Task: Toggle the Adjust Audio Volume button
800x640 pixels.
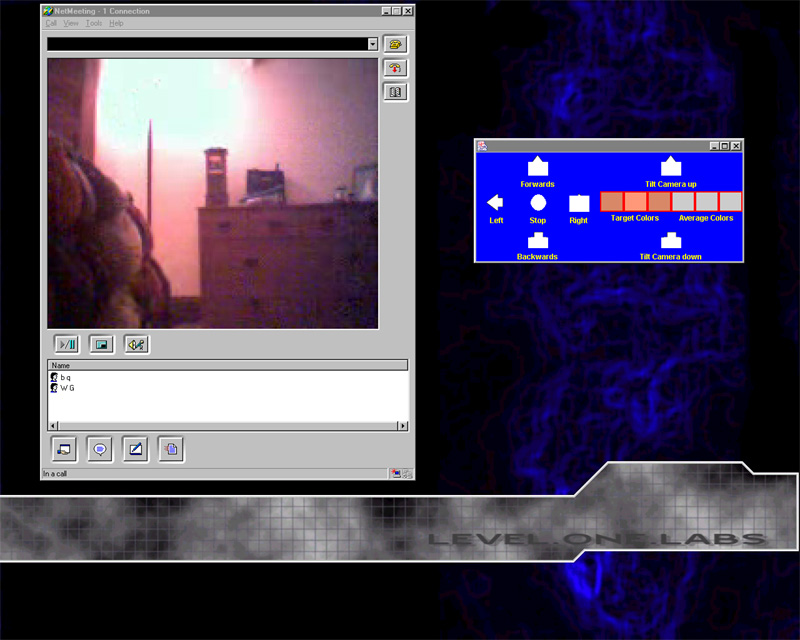Action: pos(136,344)
